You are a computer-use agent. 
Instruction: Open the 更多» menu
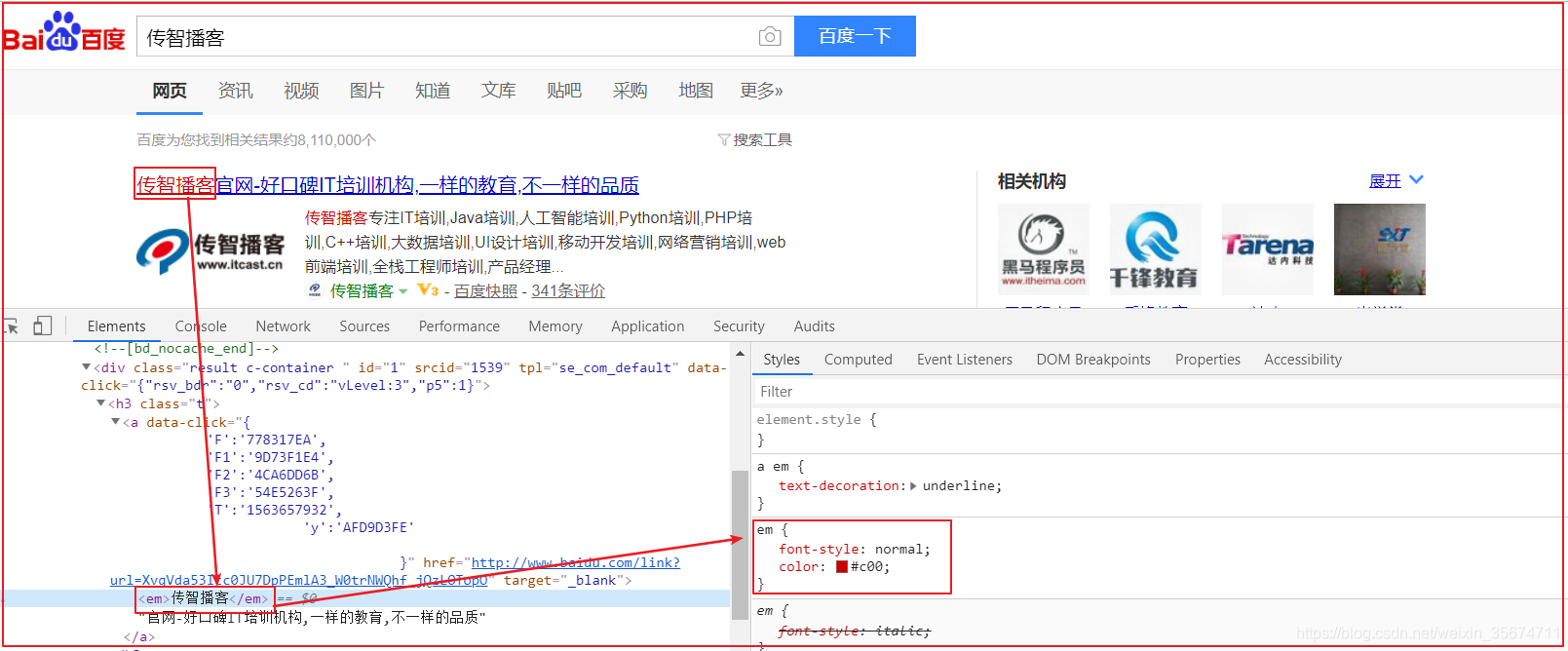tap(761, 91)
